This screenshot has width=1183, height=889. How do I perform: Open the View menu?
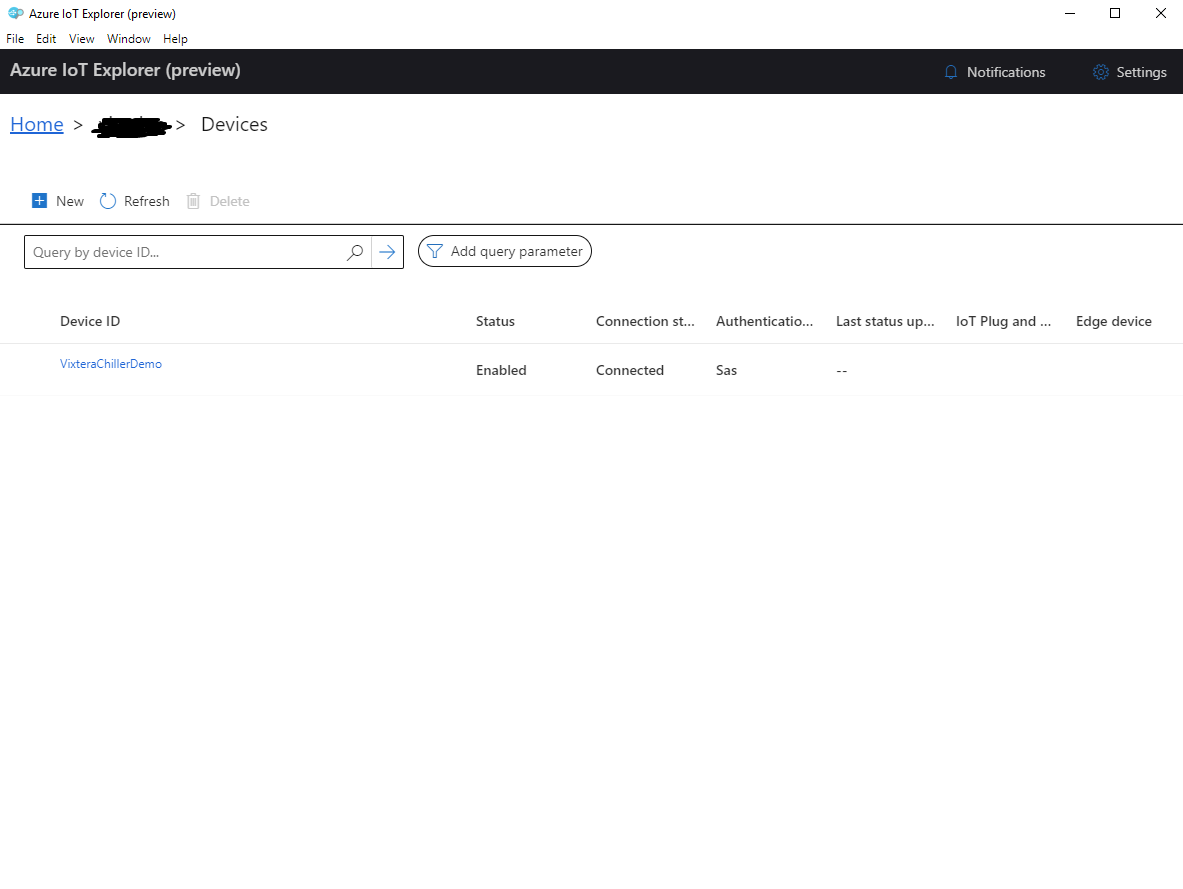(x=81, y=38)
